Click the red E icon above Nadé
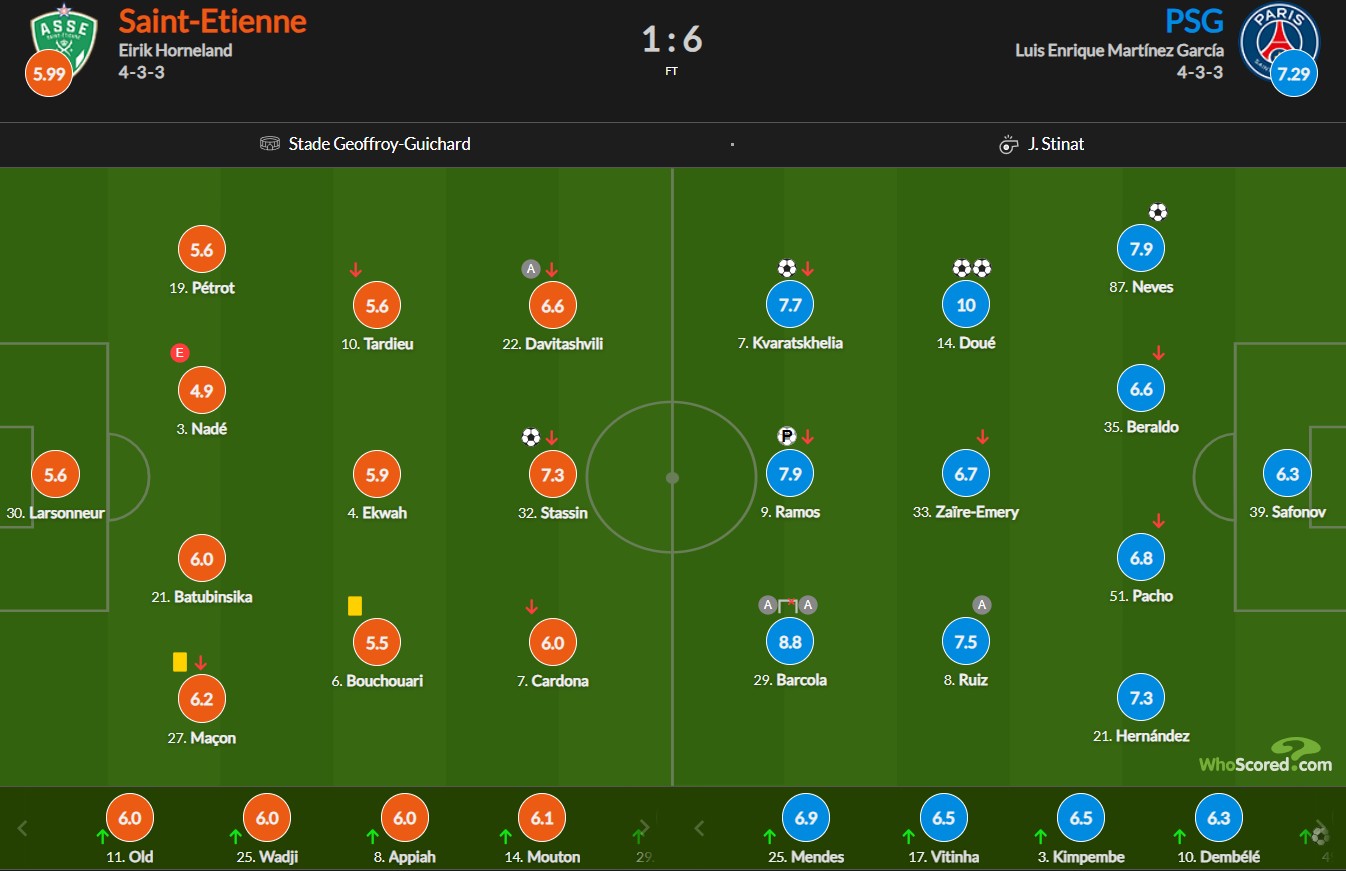The height and width of the screenshot is (871, 1346). click(180, 352)
